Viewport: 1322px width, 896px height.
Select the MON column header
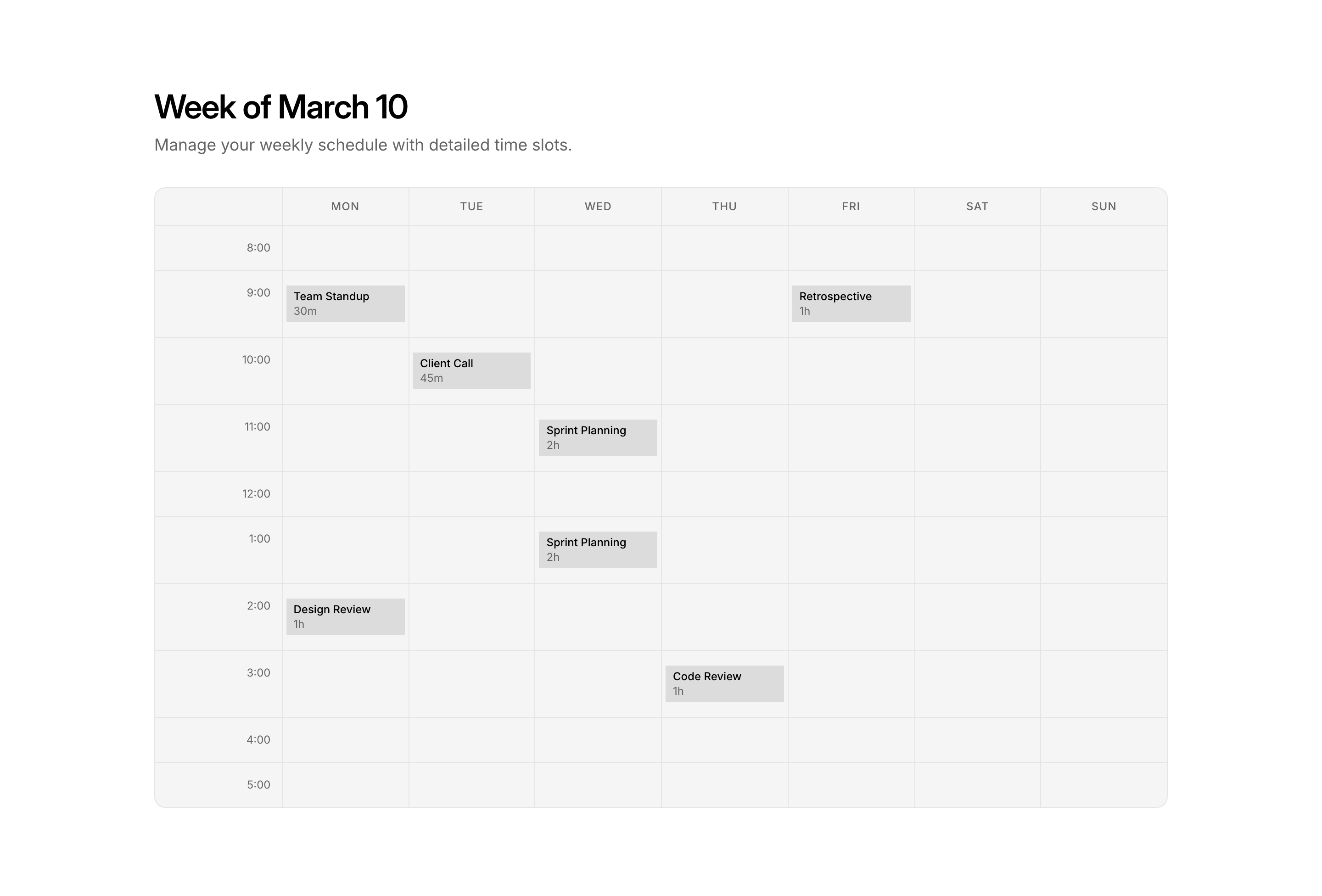(x=345, y=207)
